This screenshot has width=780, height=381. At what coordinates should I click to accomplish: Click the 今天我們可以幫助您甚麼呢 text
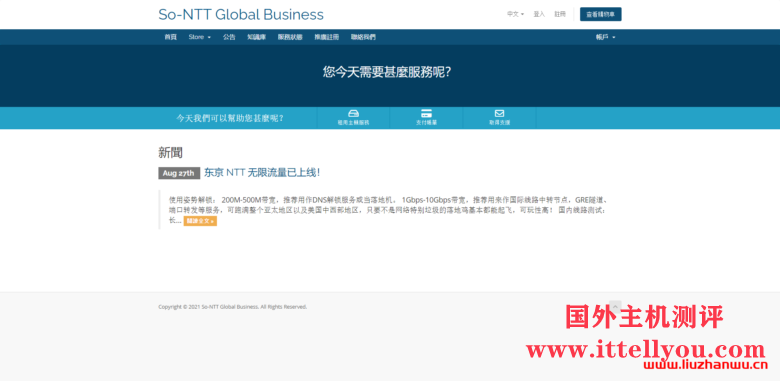[x=230, y=118]
